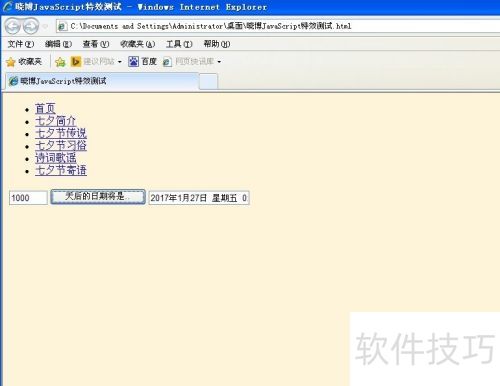Click the 天后的日期将是... button
Screen dimensions: 500x386
[x=98, y=197]
